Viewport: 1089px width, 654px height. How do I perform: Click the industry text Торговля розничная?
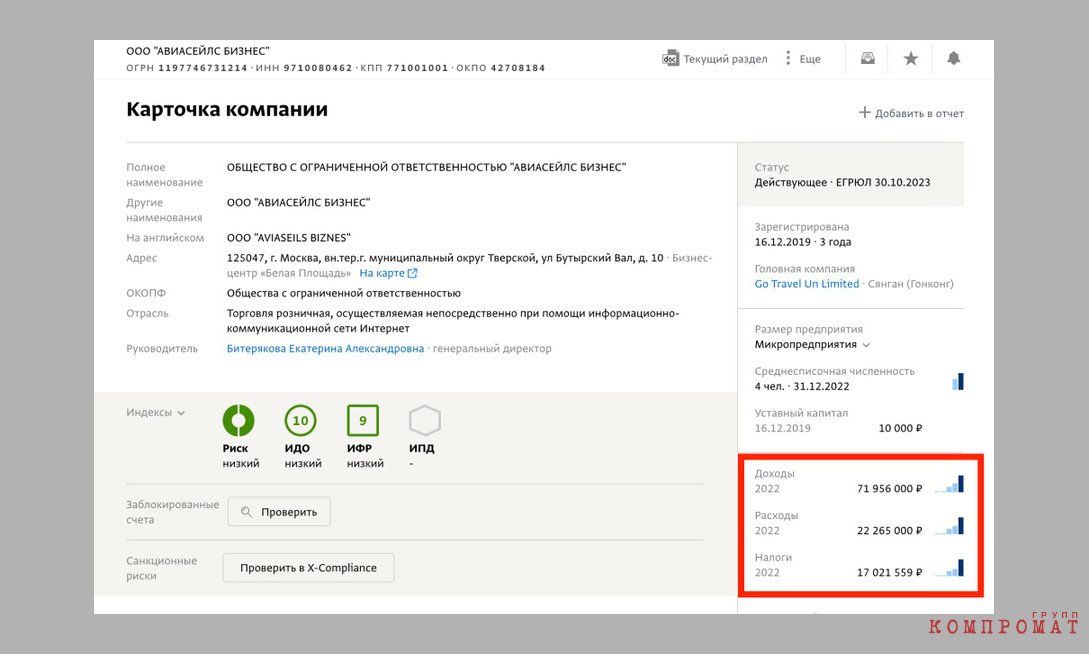[x=279, y=314]
